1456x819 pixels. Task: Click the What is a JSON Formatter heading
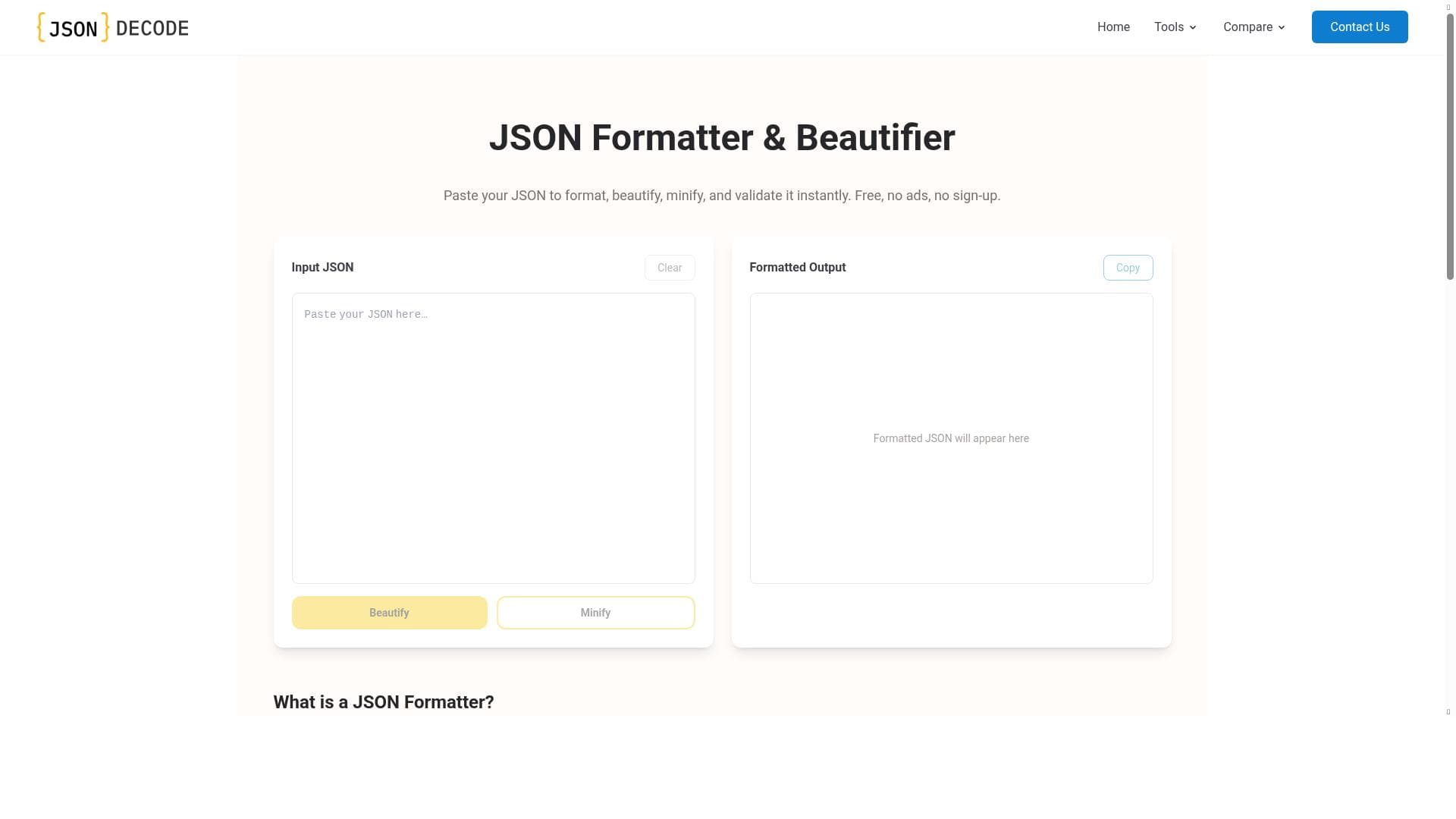click(383, 702)
